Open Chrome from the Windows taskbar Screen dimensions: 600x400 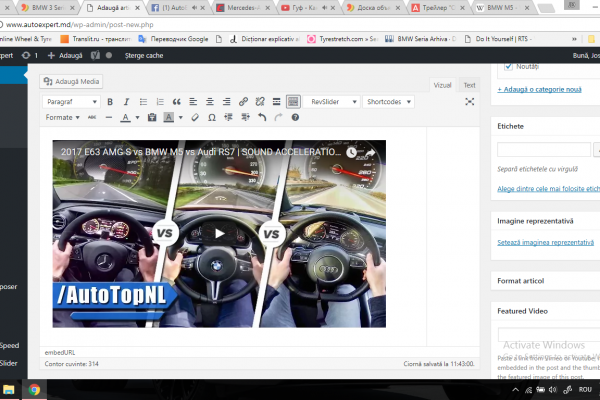[34, 390]
